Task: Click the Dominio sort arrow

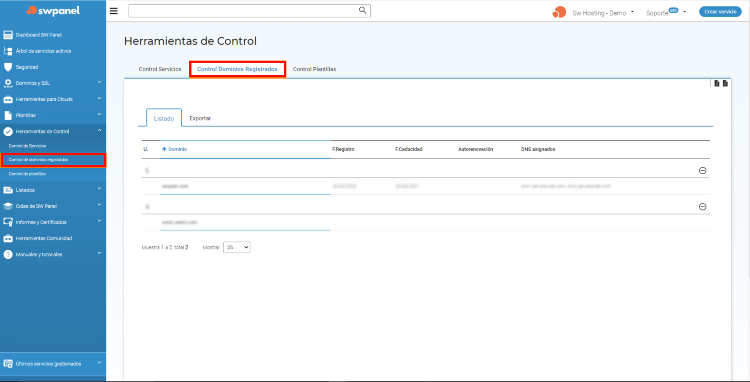Action: point(164,149)
